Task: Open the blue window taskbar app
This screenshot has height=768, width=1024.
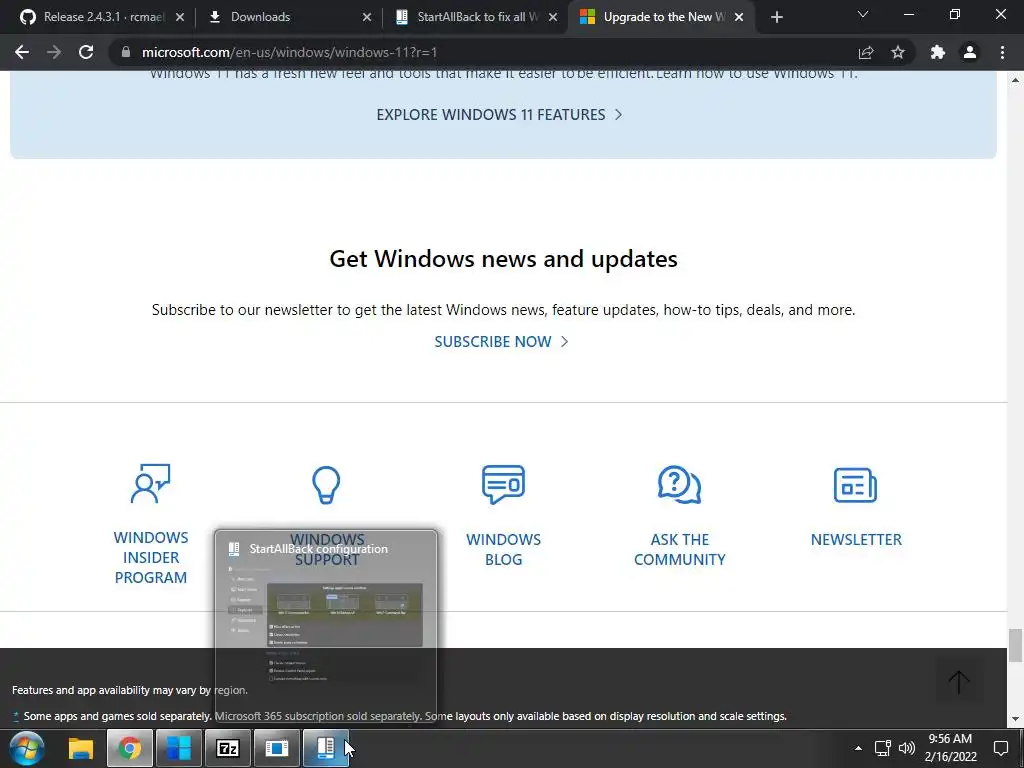Action: click(x=277, y=748)
